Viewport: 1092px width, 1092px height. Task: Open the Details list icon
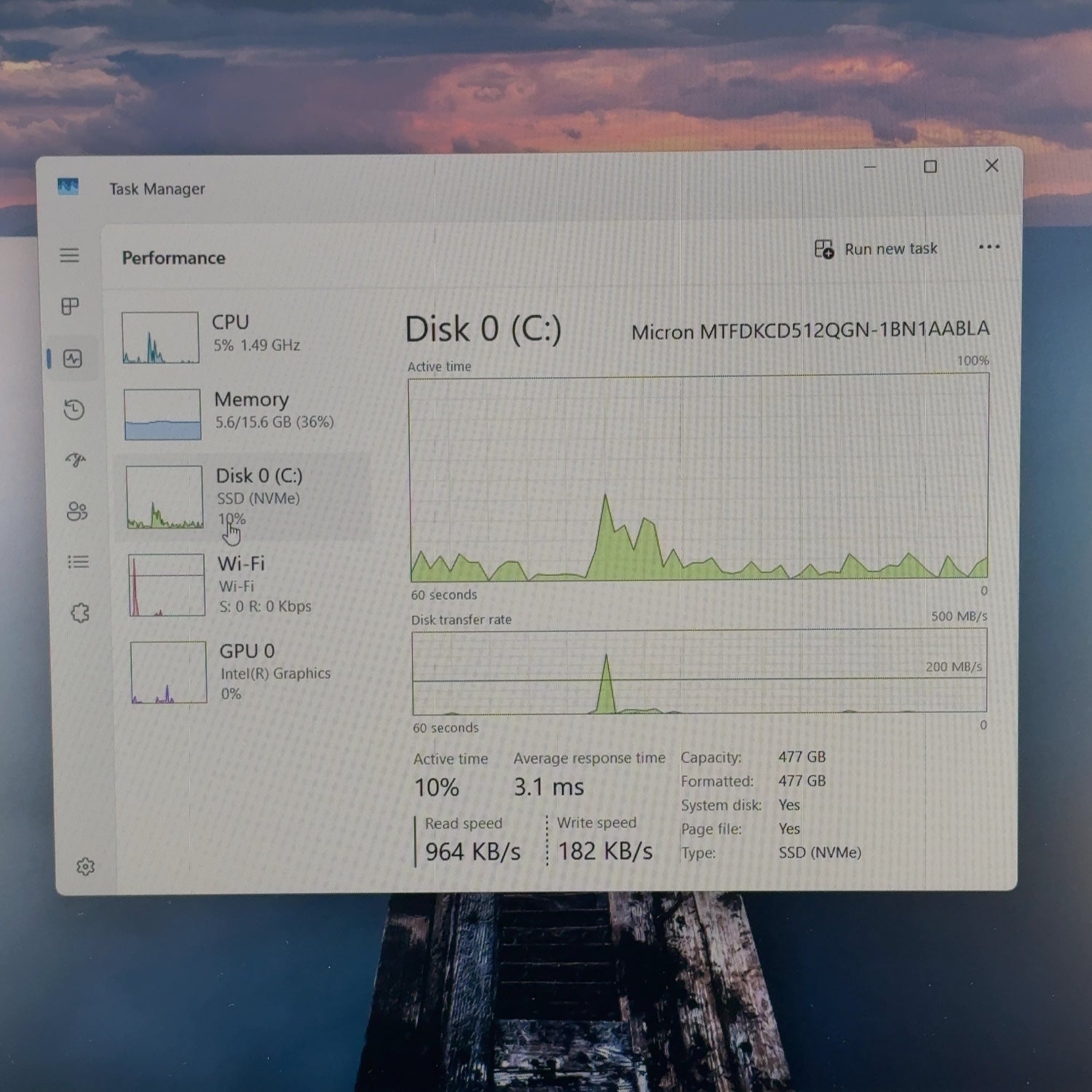click(x=79, y=562)
